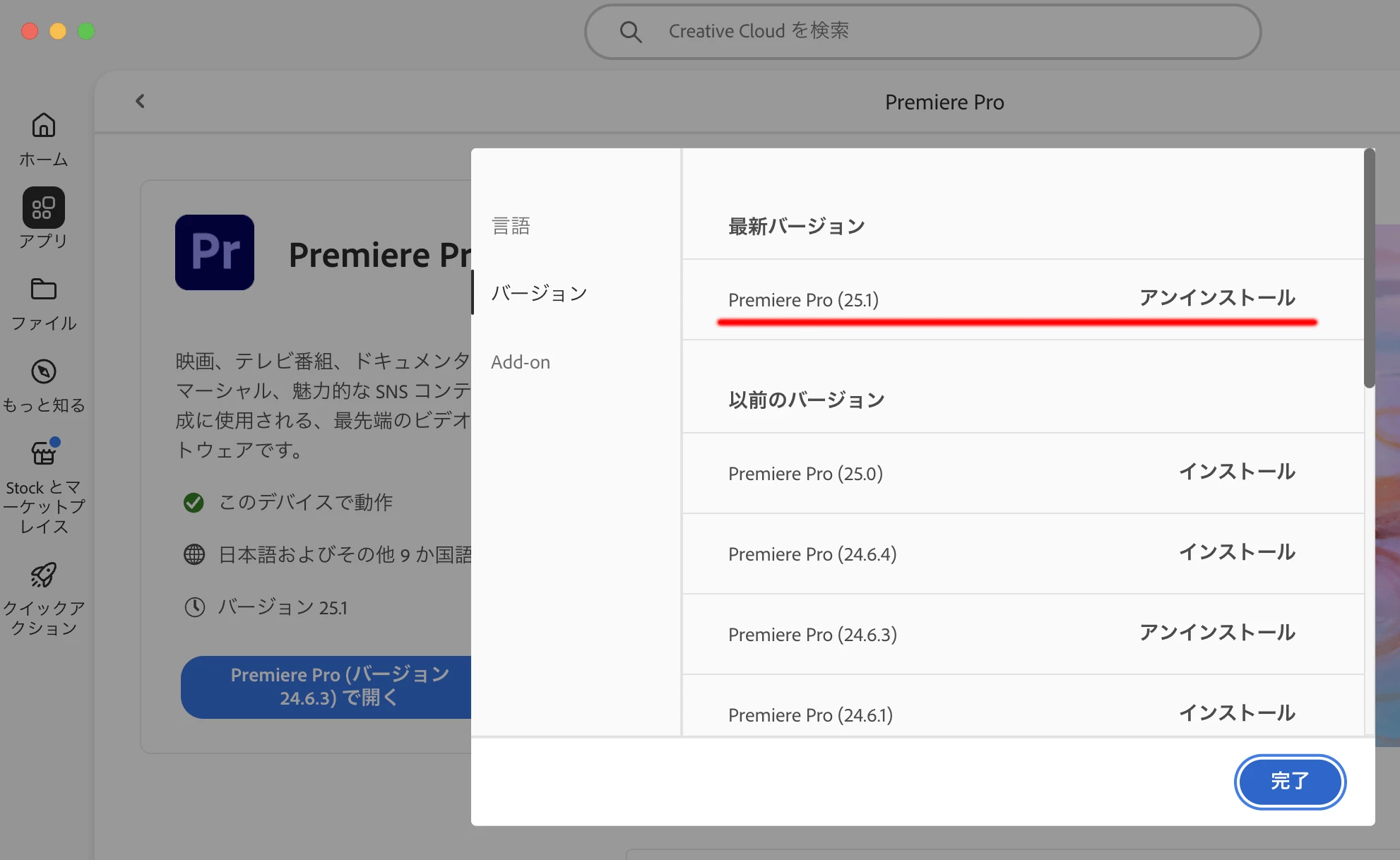Select the バージョン tab in dialog
The image size is (1400, 860).
tap(539, 293)
